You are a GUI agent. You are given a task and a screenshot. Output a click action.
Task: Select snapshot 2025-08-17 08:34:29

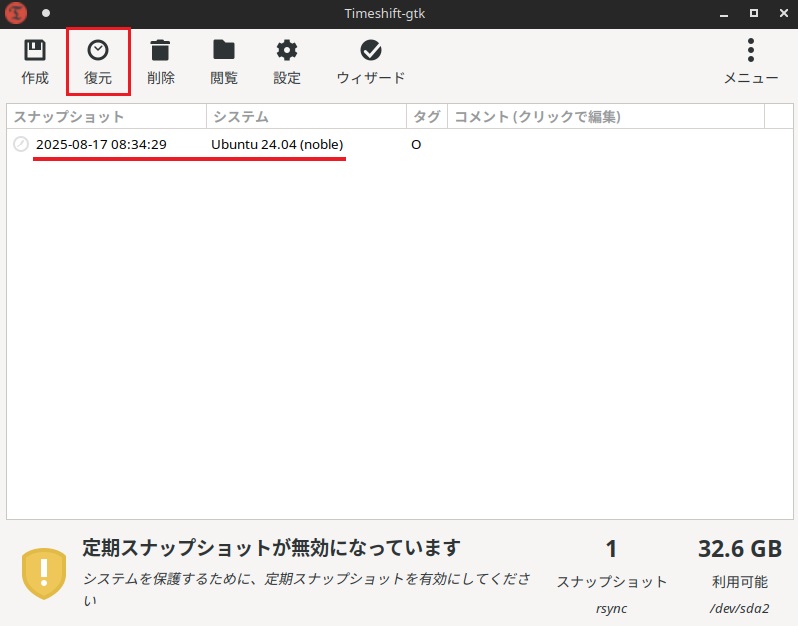click(x=101, y=145)
